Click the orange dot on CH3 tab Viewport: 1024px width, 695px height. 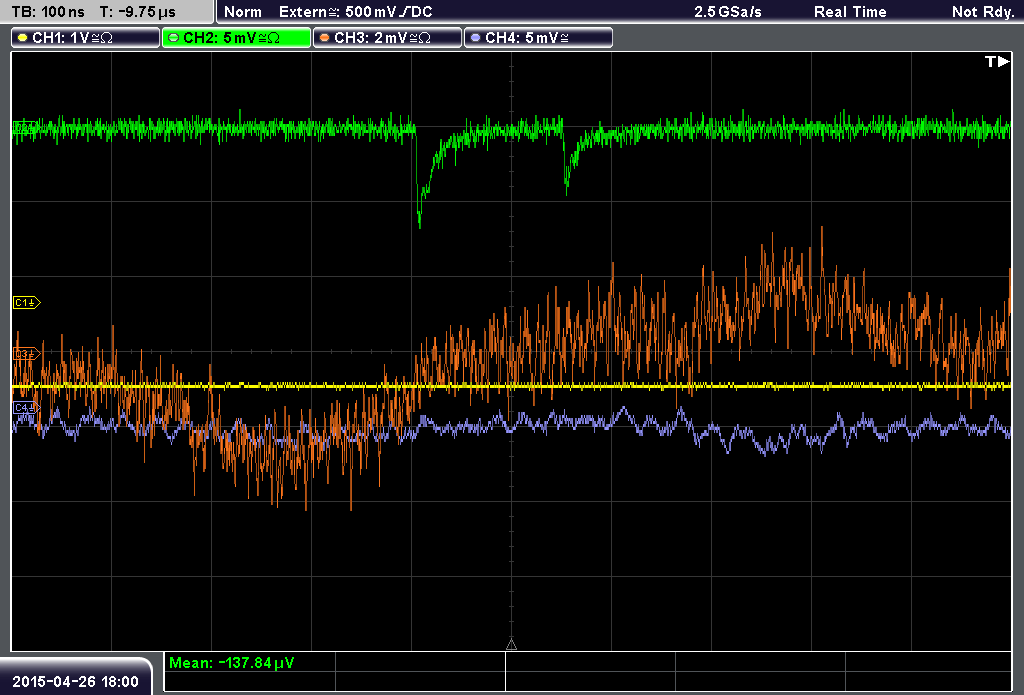pyautogui.click(x=325, y=38)
